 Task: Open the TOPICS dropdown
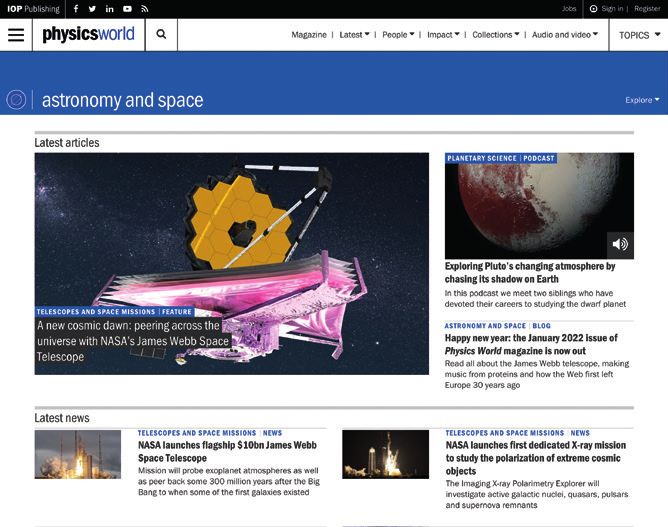(x=639, y=35)
